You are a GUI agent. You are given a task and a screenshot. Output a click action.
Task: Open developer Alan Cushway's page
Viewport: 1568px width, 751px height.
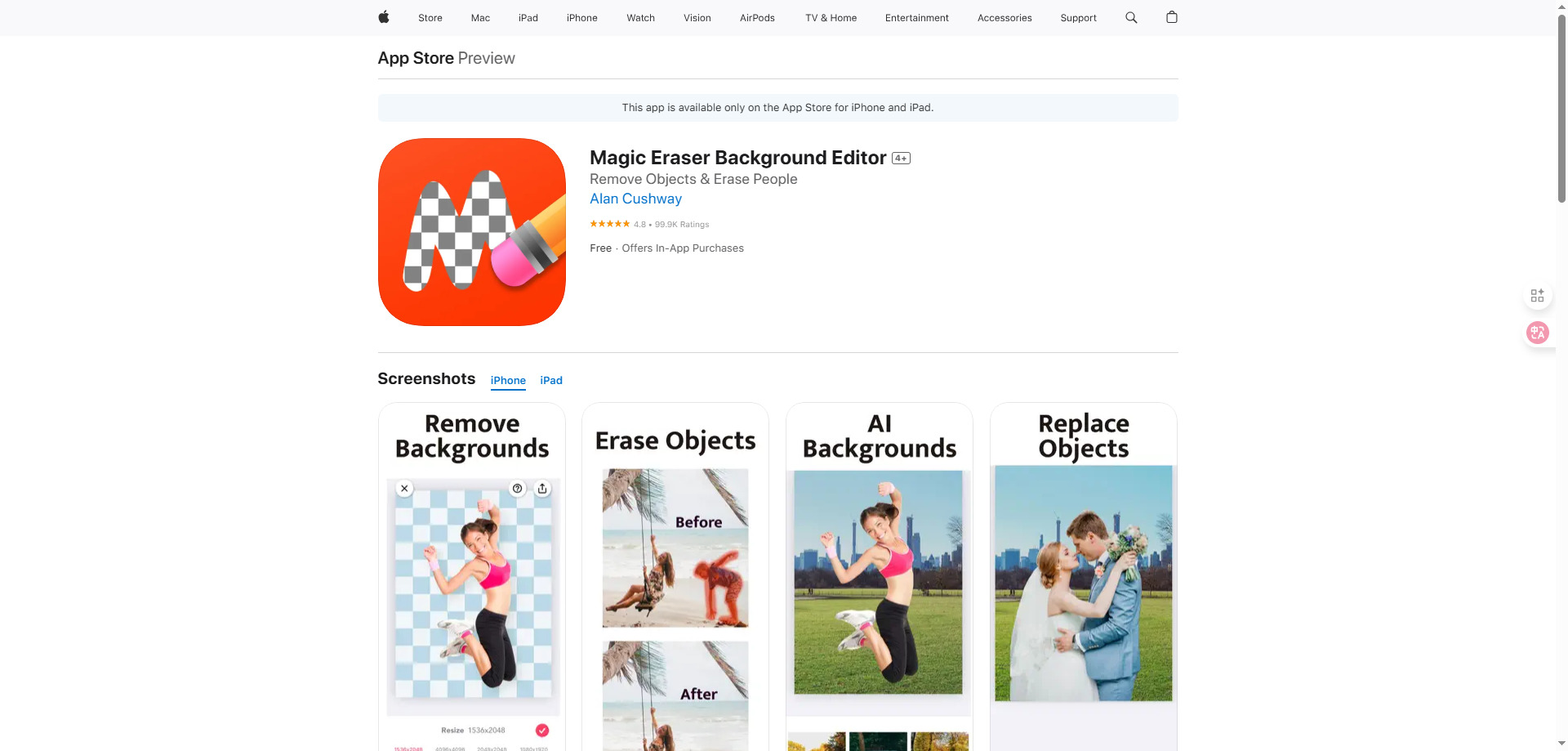tap(635, 199)
